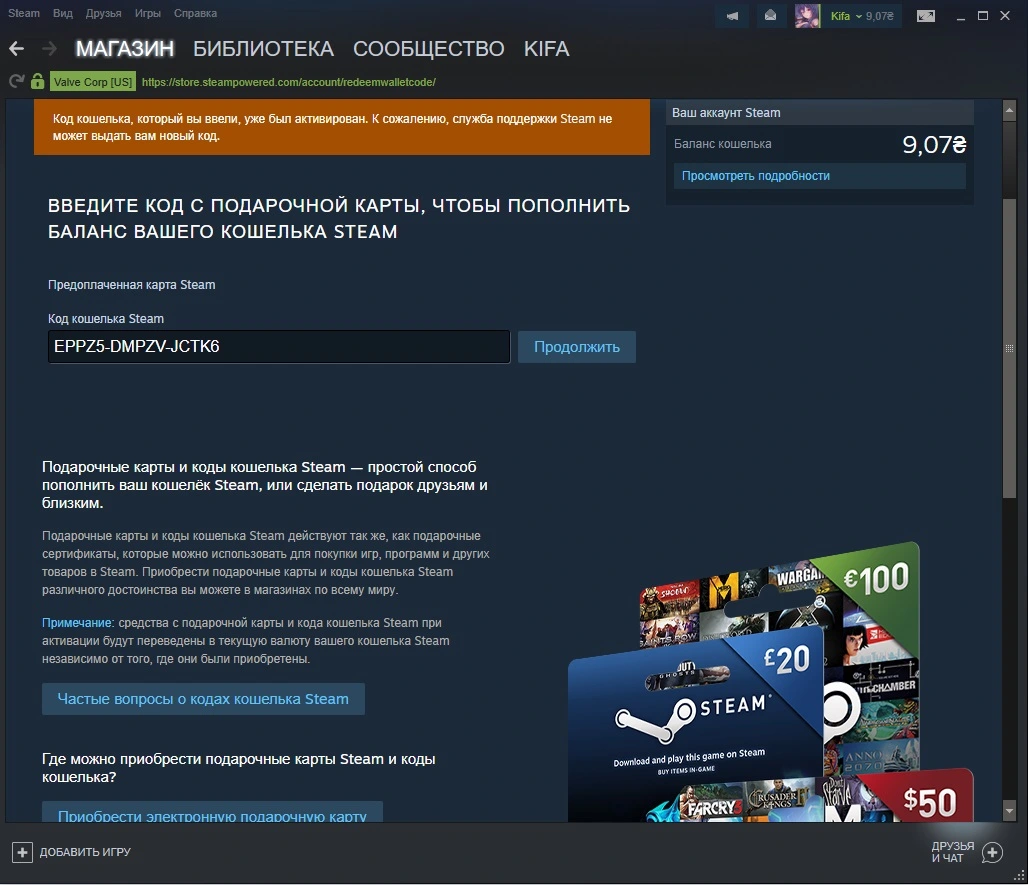Viewport: 1028px width, 885px height.
Task: Click the 9,07₴ wallet balance value
Action: coord(934,144)
